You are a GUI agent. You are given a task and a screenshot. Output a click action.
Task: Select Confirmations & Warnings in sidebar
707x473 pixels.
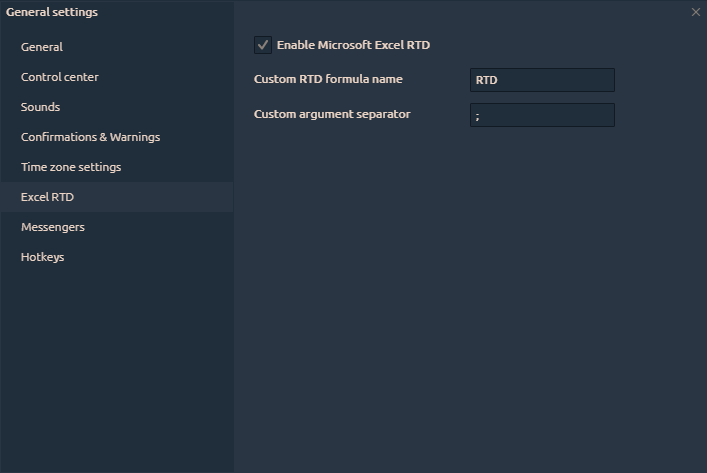(90, 137)
